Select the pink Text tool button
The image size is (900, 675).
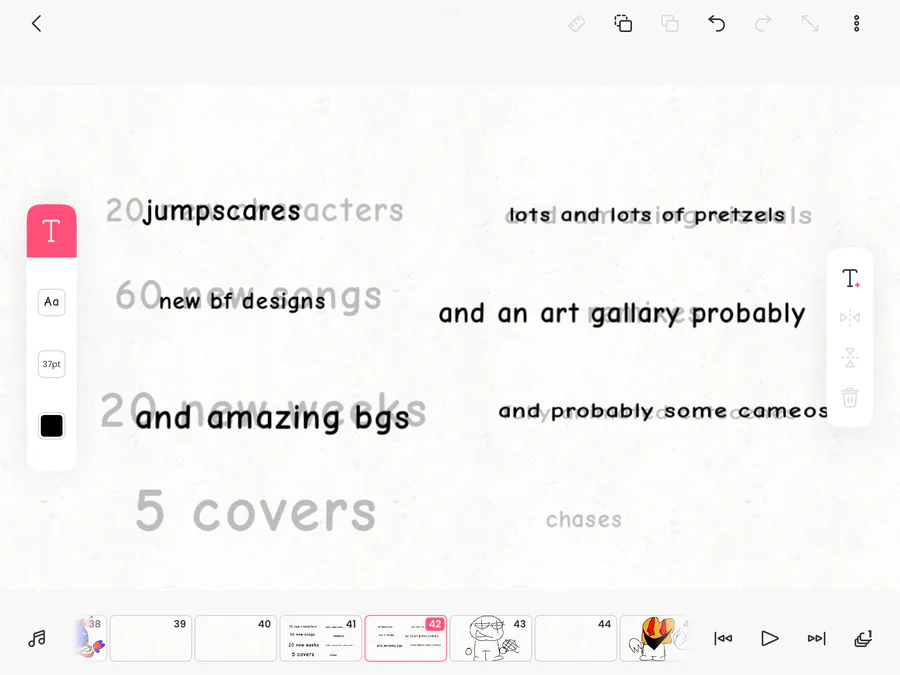tap(52, 231)
